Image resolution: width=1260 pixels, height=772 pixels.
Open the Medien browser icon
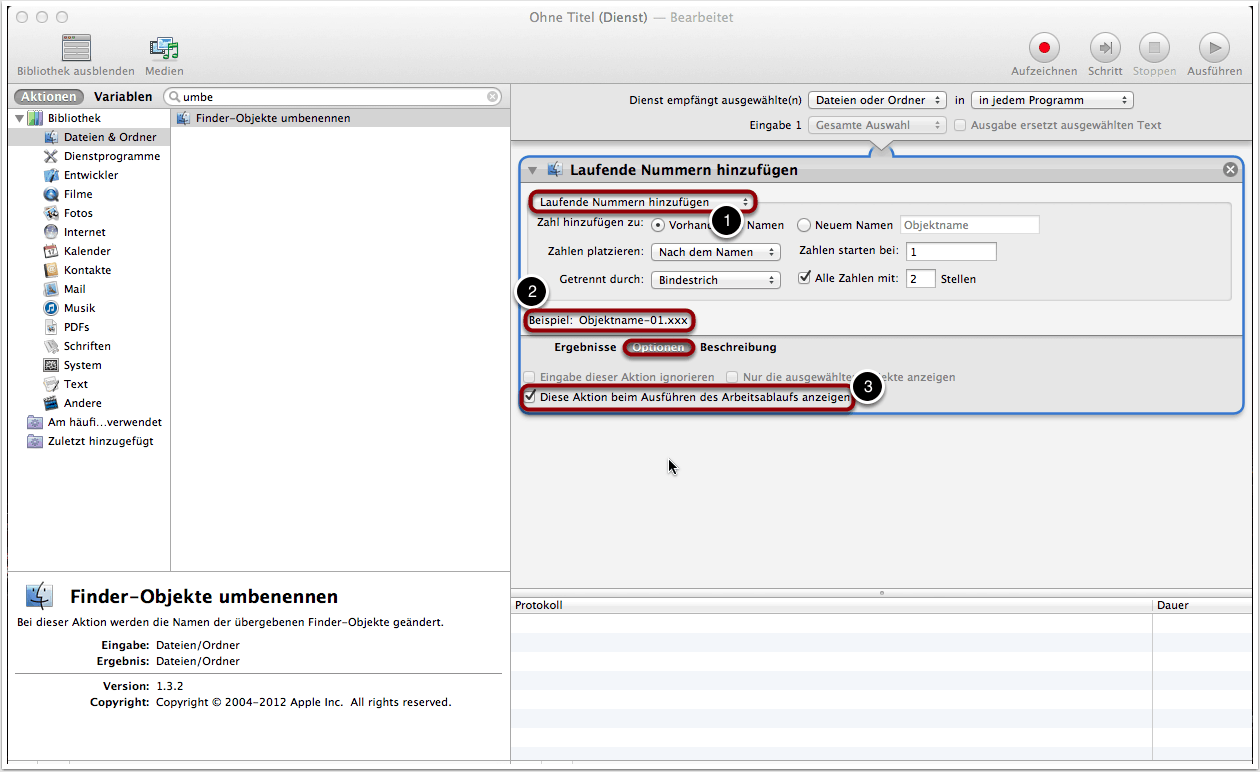[163, 48]
